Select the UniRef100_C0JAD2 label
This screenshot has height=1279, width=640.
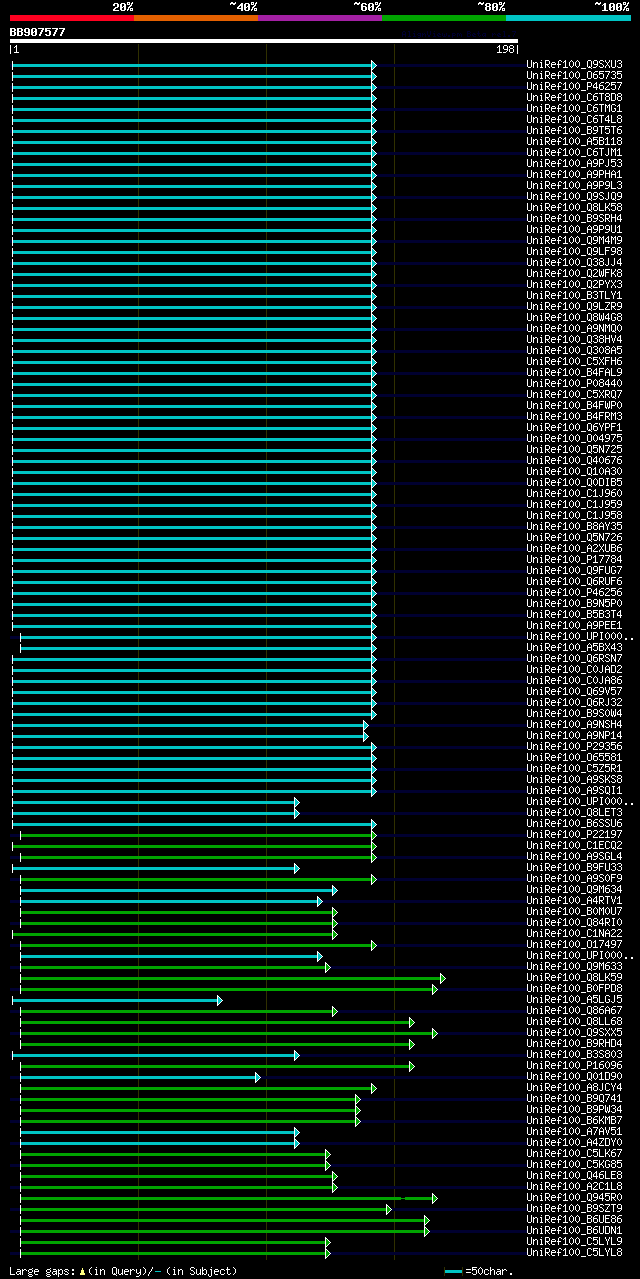click(x=574, y=669)
